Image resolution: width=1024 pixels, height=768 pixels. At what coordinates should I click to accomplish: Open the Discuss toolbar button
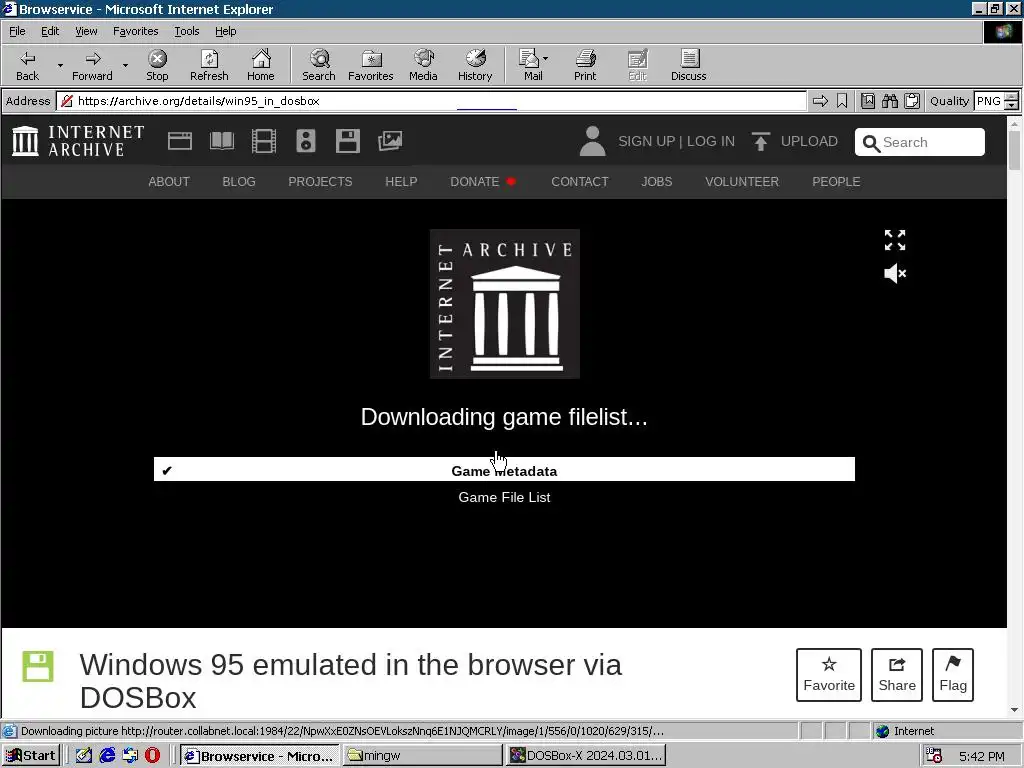(688, 66)
